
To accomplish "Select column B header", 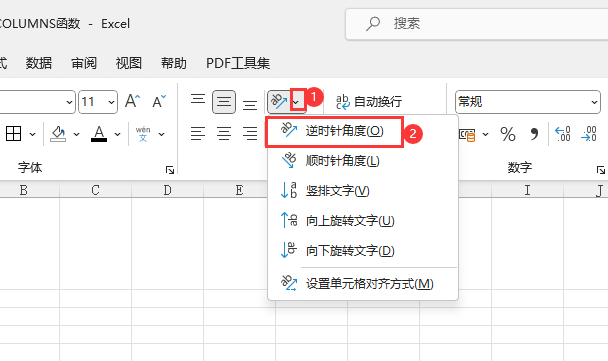I will (x=24, y=190).
